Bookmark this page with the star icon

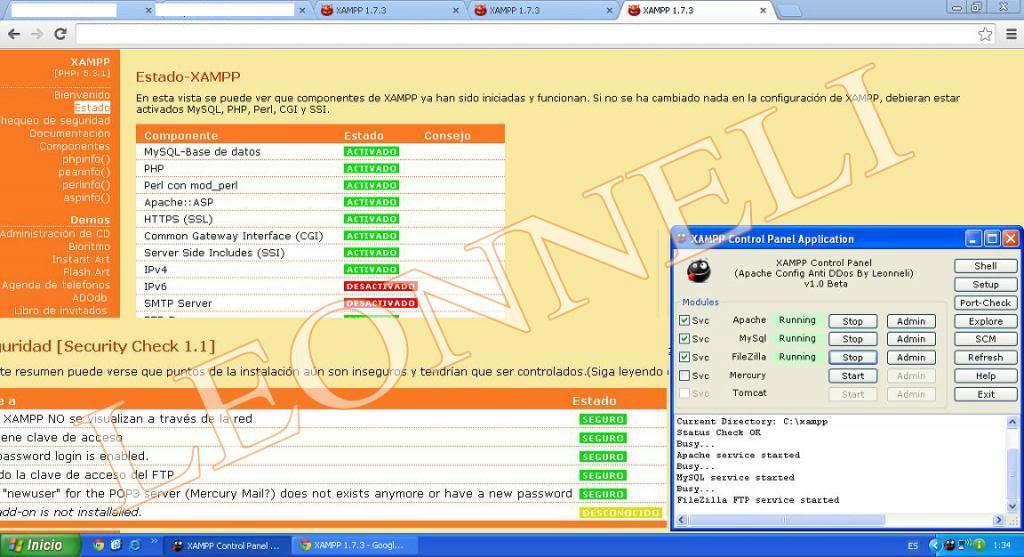tap(985, 34)
